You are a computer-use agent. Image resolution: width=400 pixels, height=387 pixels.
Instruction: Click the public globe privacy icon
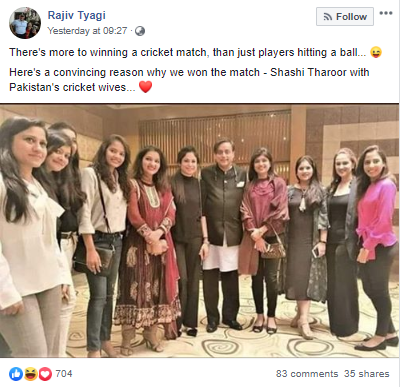[140, 31]
